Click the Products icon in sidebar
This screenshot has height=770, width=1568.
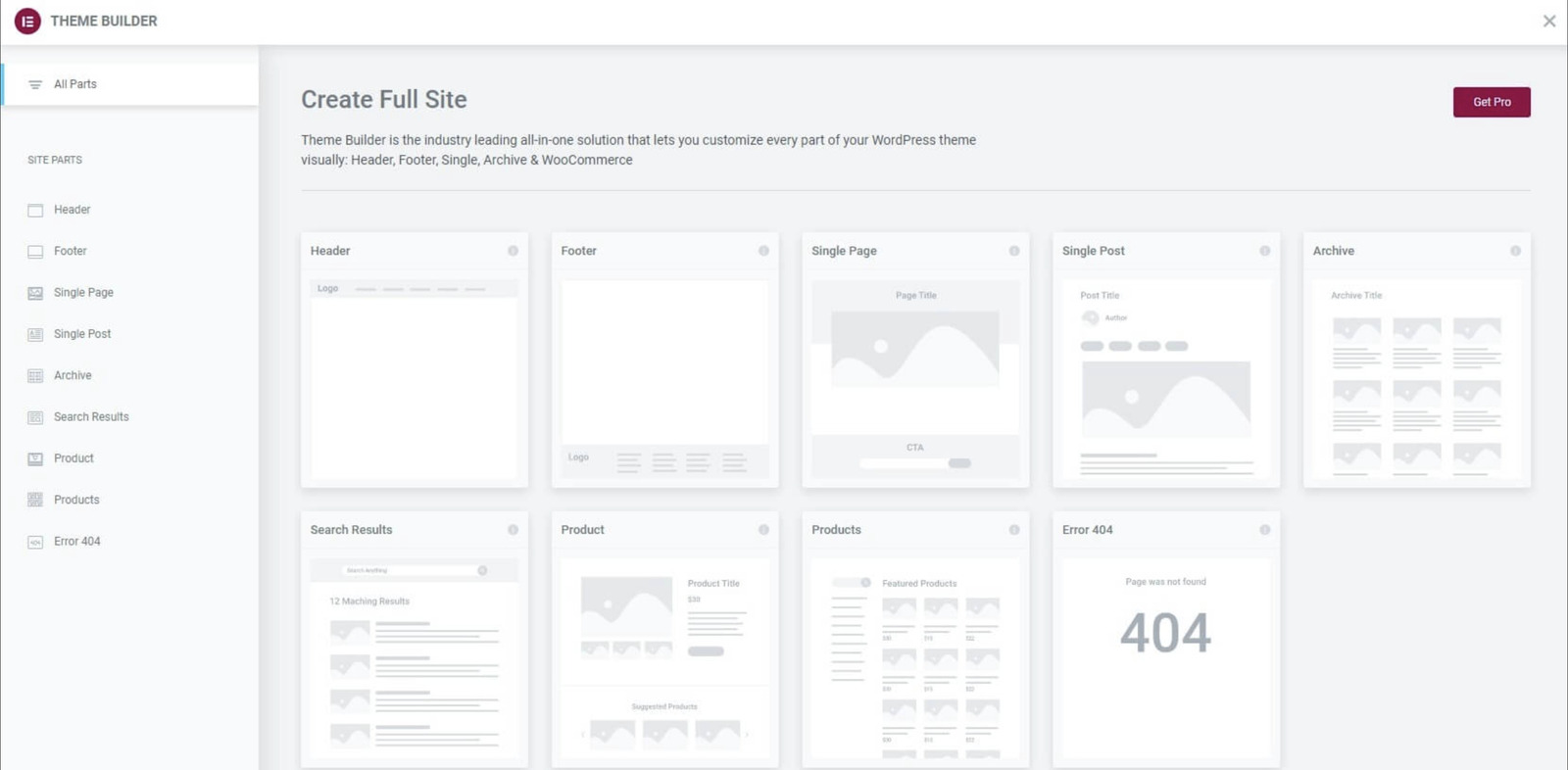[35, 500]
